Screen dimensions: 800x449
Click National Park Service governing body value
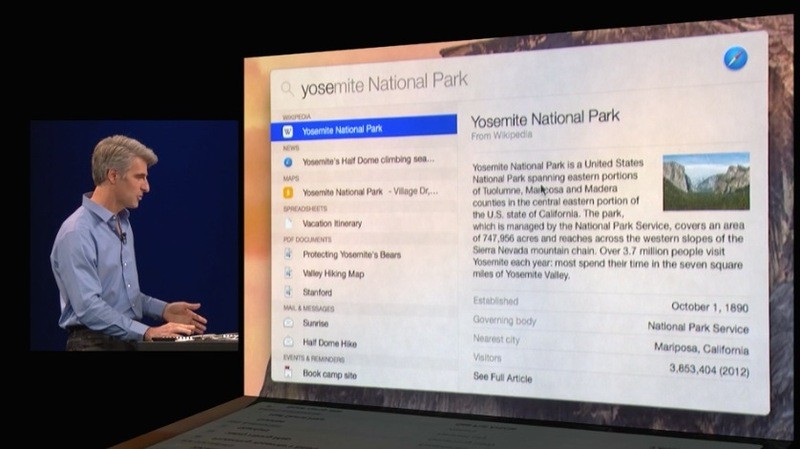[x=698, y=328]
